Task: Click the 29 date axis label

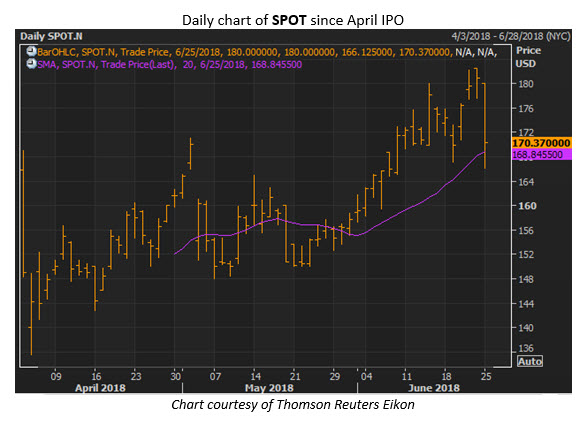Action: pos(335,376)
